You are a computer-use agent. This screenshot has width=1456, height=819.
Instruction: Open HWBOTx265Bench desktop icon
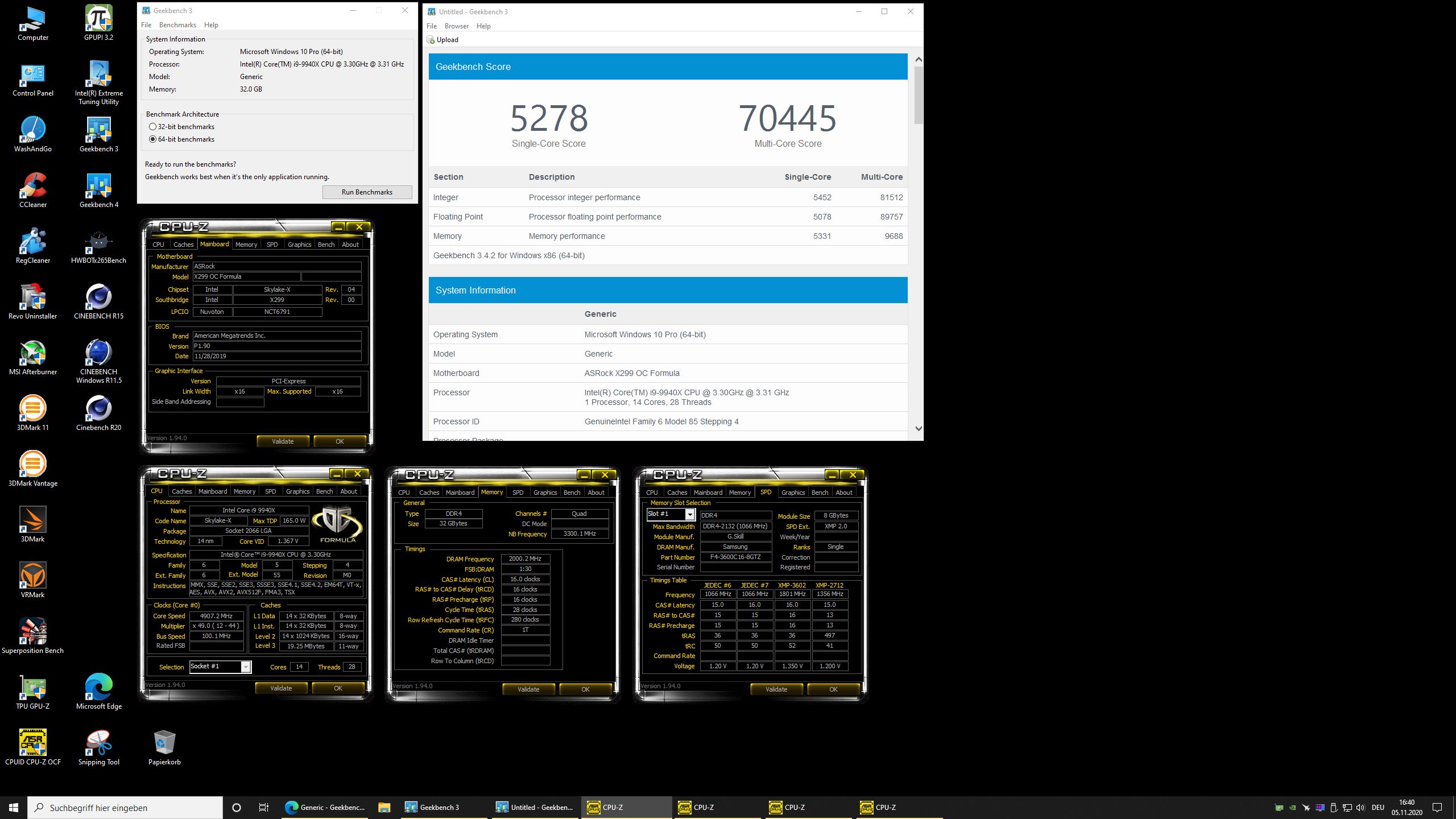pos(98,246)
